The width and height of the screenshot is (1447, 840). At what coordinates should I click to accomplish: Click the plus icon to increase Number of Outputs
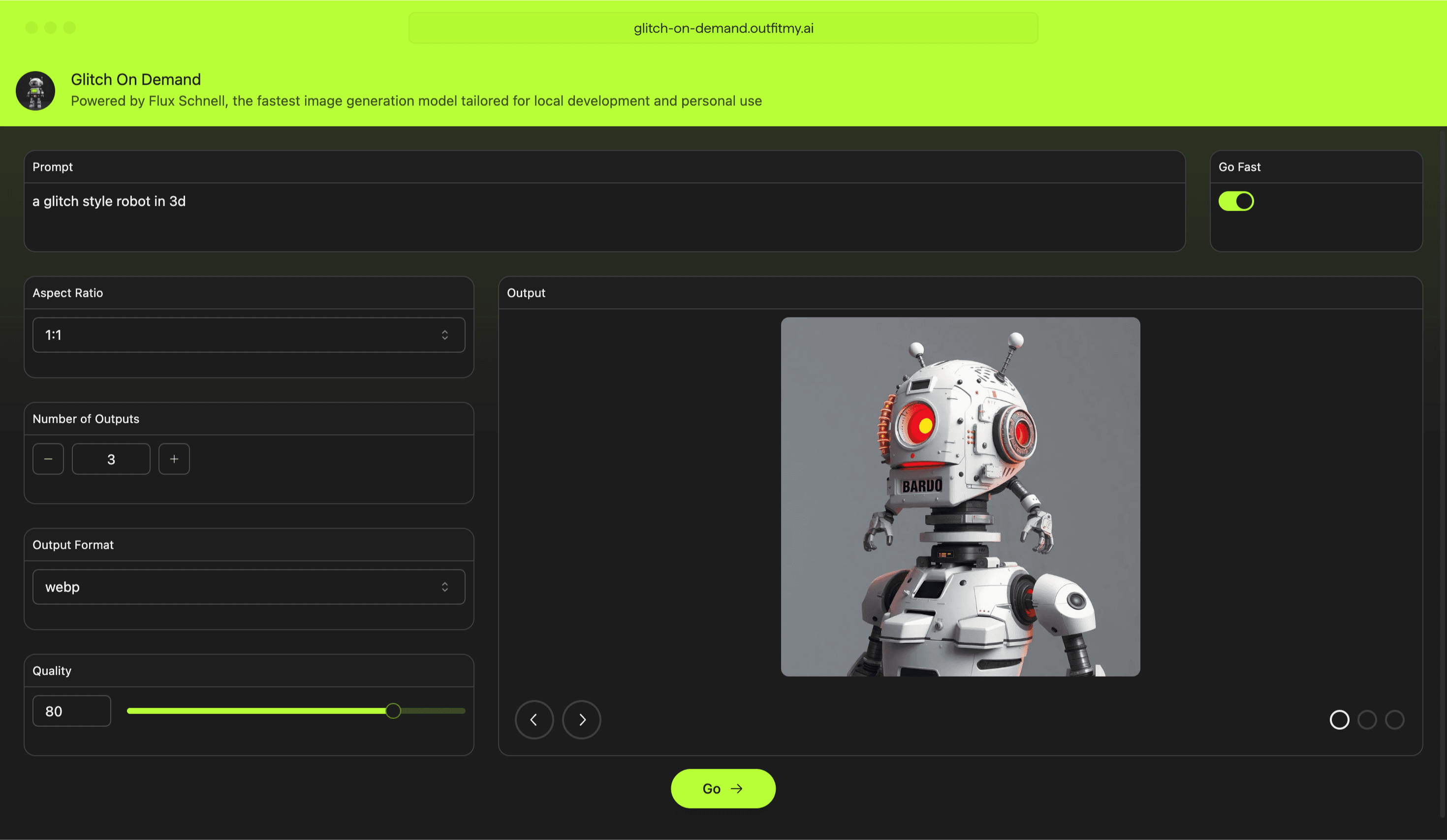click(x=174, y=459)
